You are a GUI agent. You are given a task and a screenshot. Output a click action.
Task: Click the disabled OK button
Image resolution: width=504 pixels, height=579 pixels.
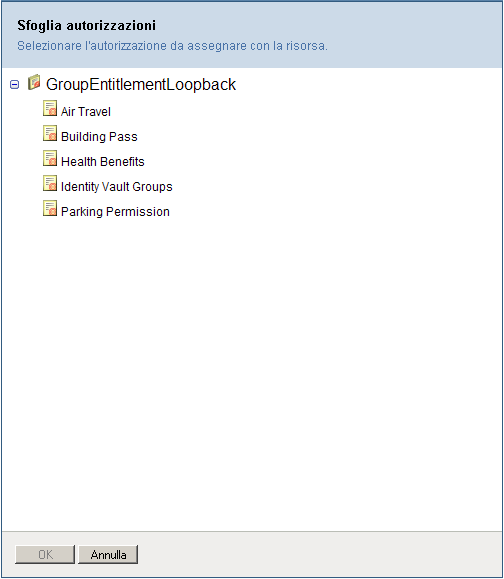pos(45,554)
